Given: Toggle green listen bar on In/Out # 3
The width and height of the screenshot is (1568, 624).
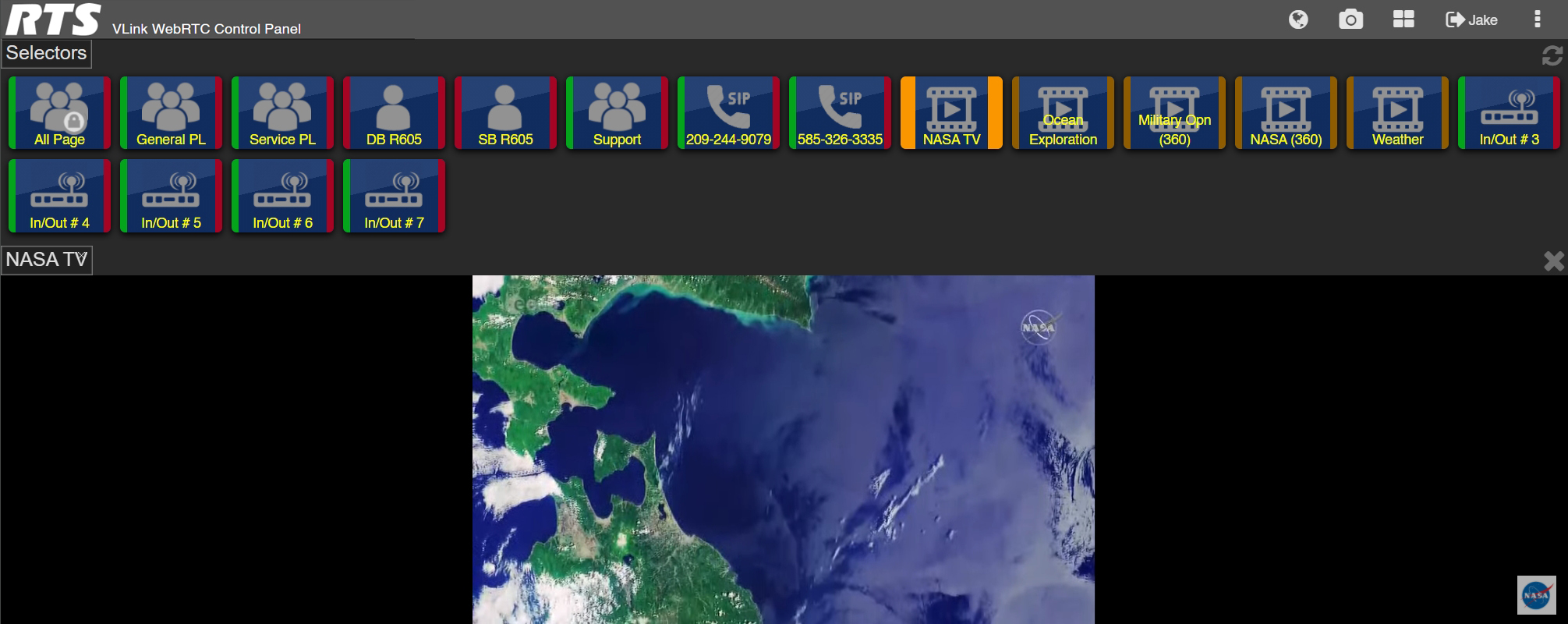Looking at the screenshot, I should tap(1462, 112).
